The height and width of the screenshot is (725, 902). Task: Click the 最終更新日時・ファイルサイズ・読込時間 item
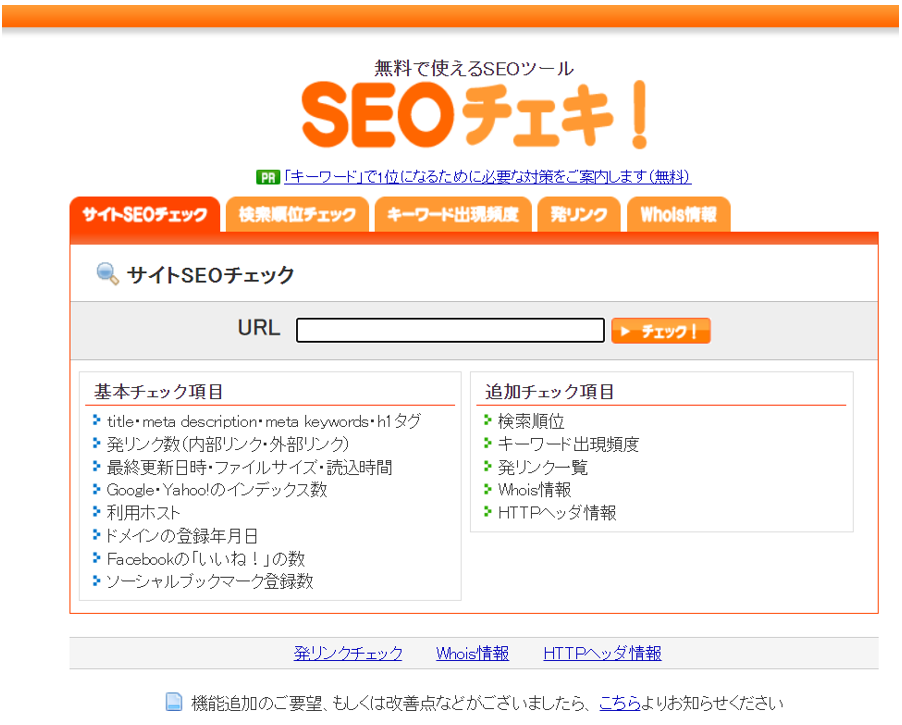tap(250, 467)
